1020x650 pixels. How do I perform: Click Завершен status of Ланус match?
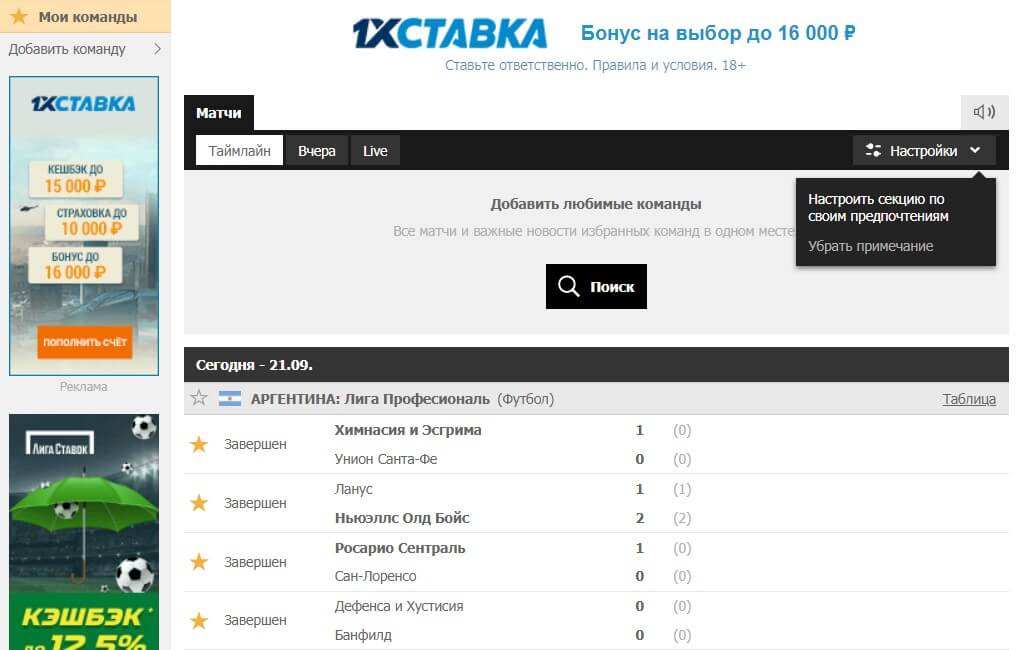coord(255,503)
